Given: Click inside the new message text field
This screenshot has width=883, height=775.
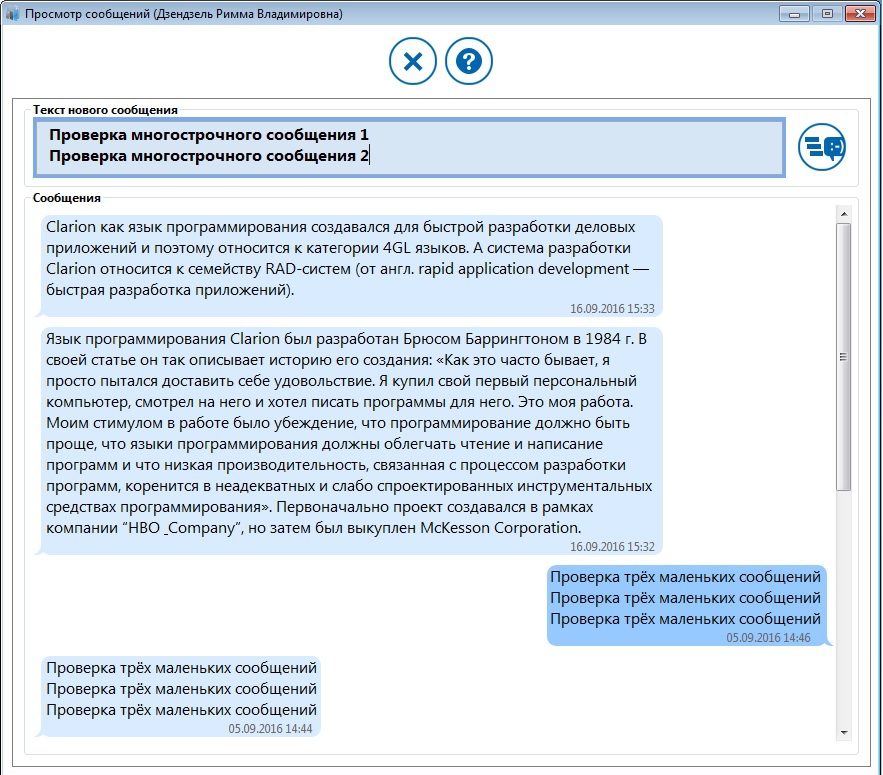Looking at the screenshot, I should pos(408,146).
